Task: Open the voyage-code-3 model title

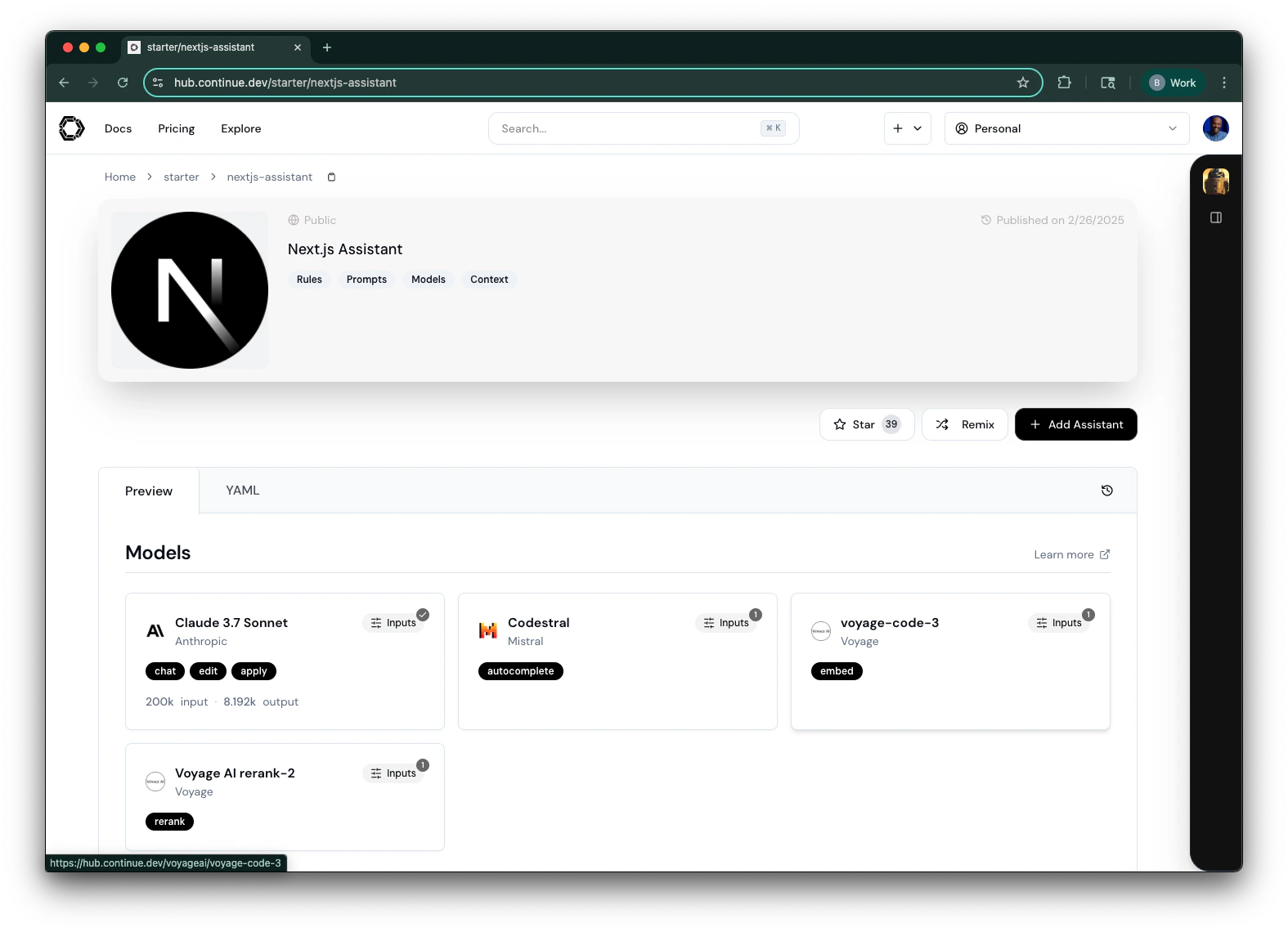Action: click(890, 623)
